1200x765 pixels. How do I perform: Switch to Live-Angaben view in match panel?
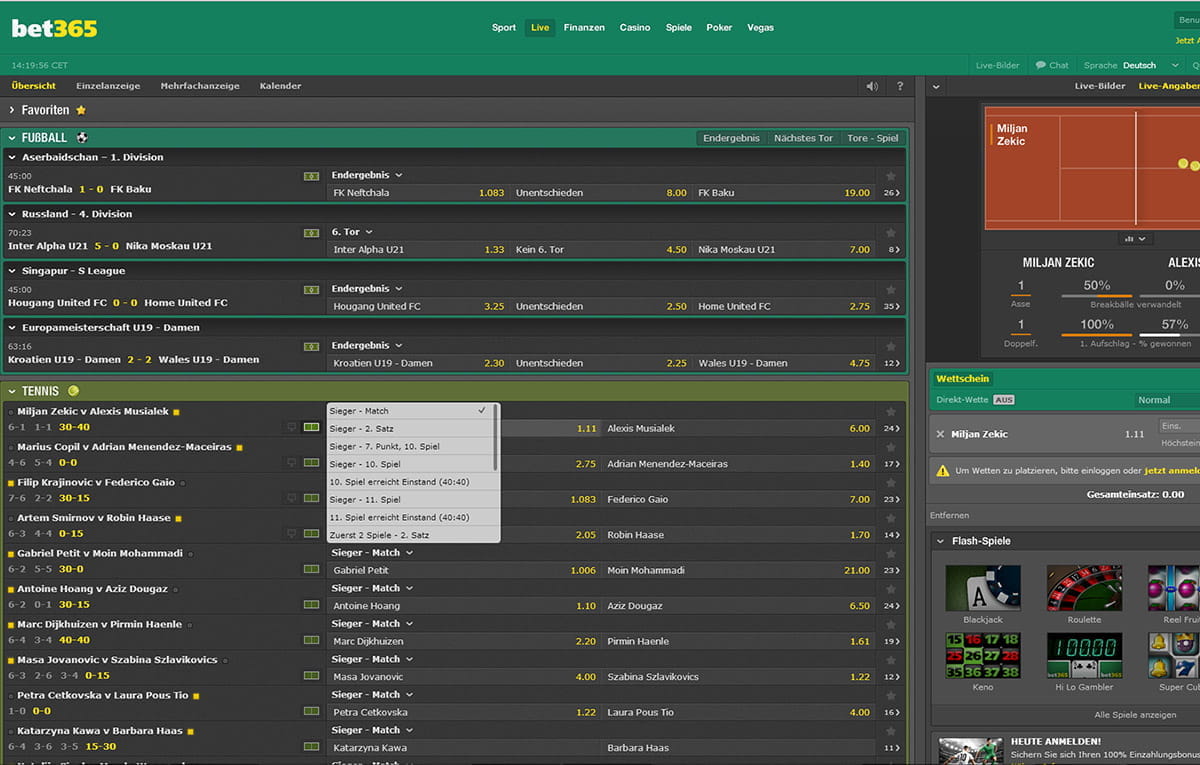tap(1168, 86)
